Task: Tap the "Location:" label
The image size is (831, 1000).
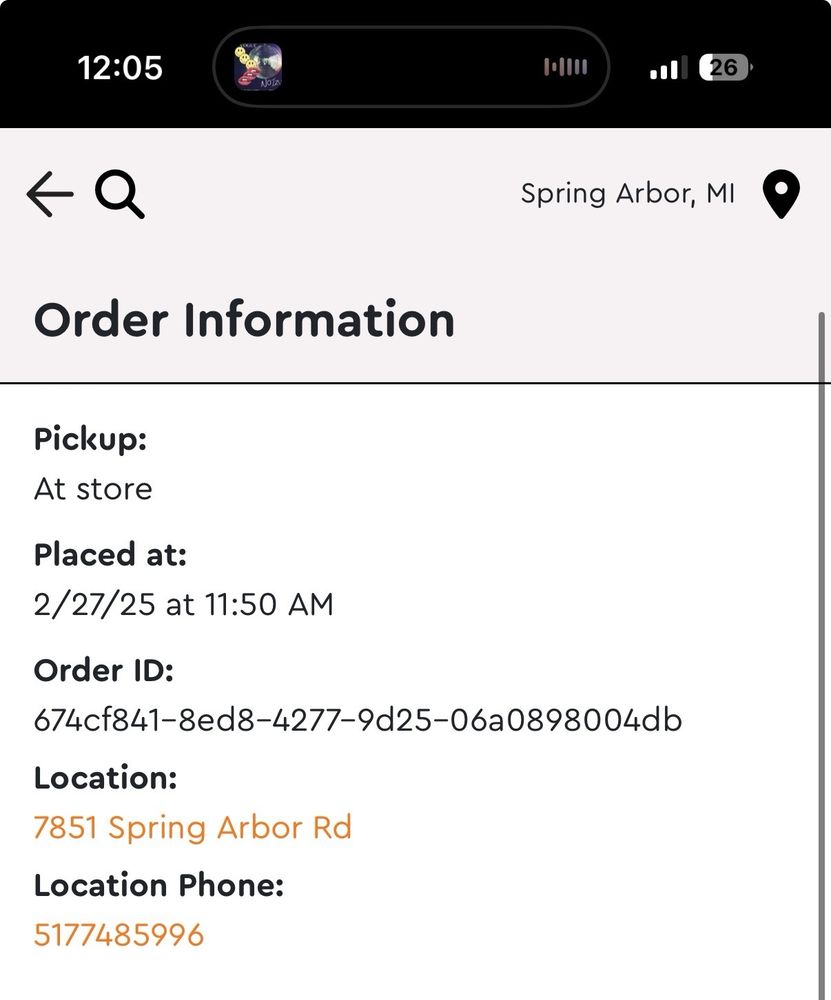Action: coord(106,777)
